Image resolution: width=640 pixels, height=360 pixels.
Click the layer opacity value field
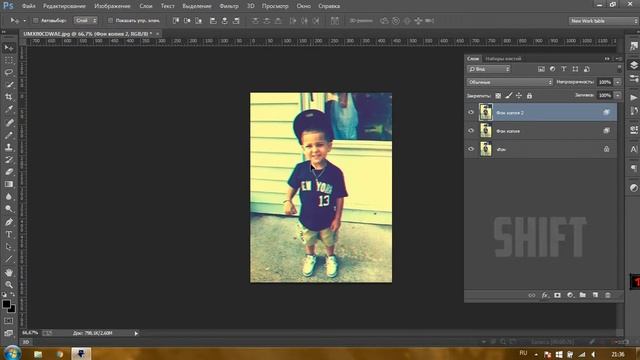[x=604, y=82]
